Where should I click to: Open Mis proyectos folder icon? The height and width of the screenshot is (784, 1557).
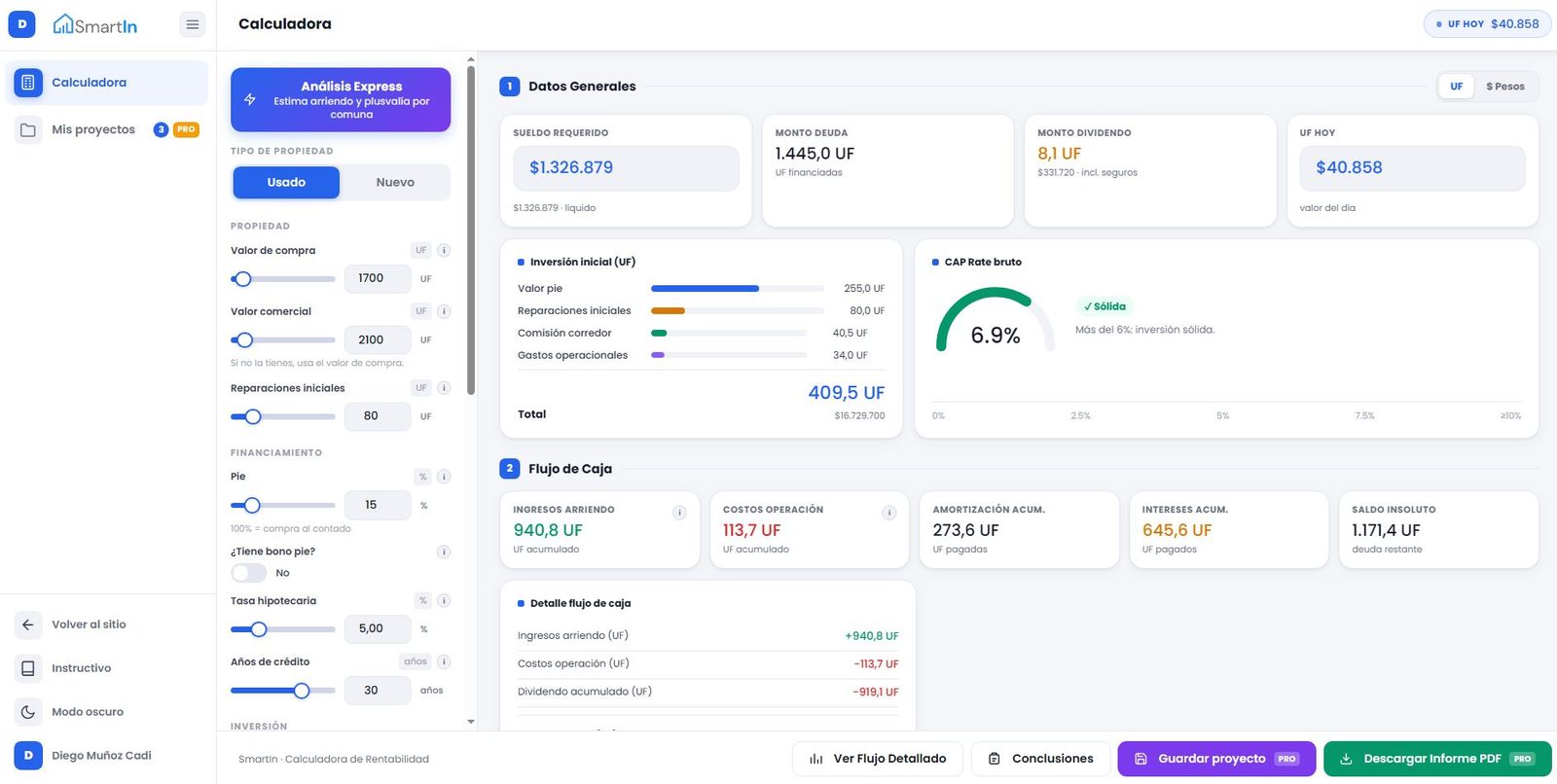click(x=28, y=129)
